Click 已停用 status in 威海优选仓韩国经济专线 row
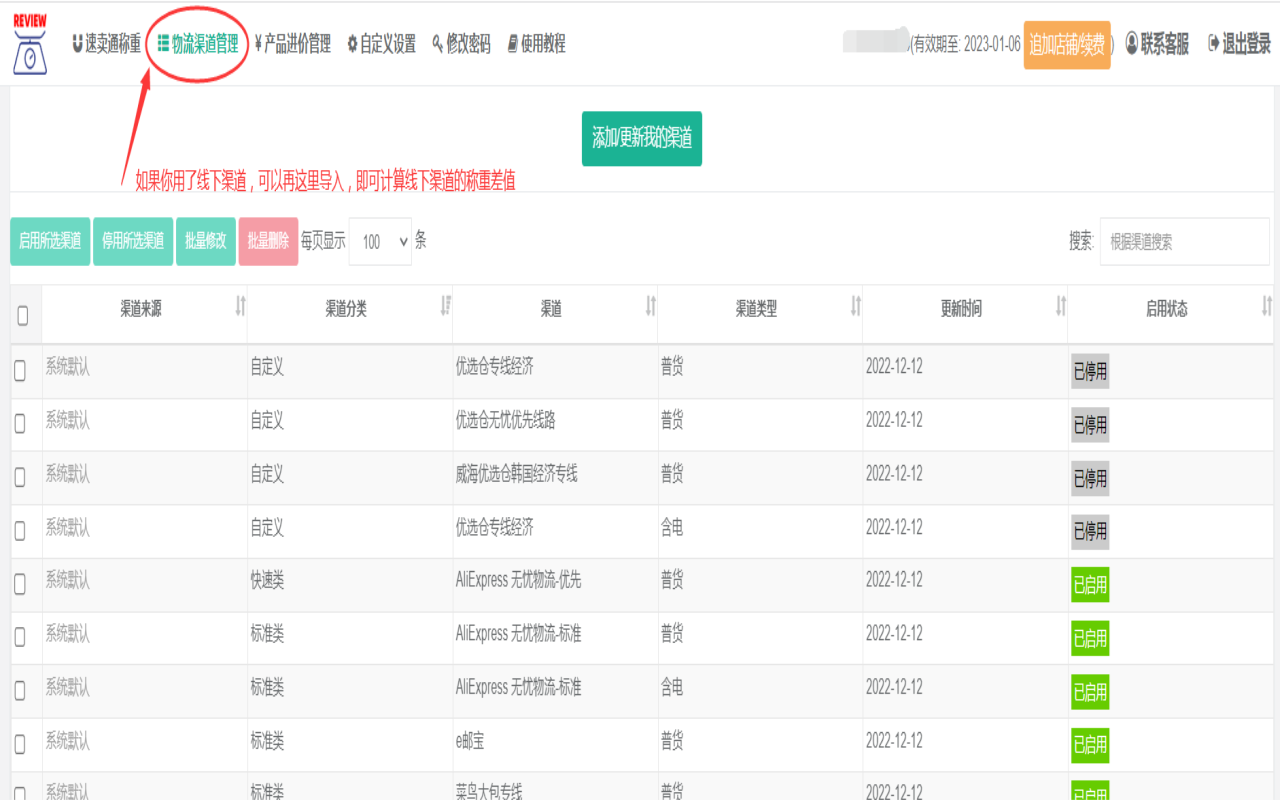The image size is (1280, 800). tap(1090, 479)
